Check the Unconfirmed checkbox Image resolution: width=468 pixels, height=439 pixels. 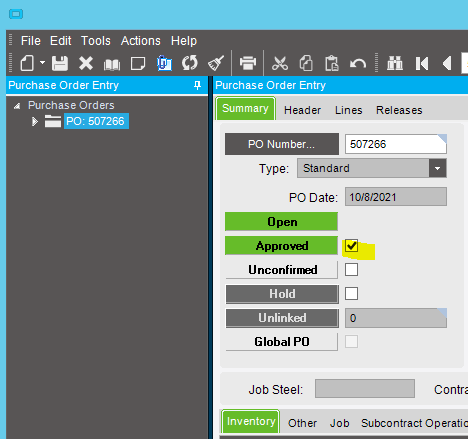[351, 270]
